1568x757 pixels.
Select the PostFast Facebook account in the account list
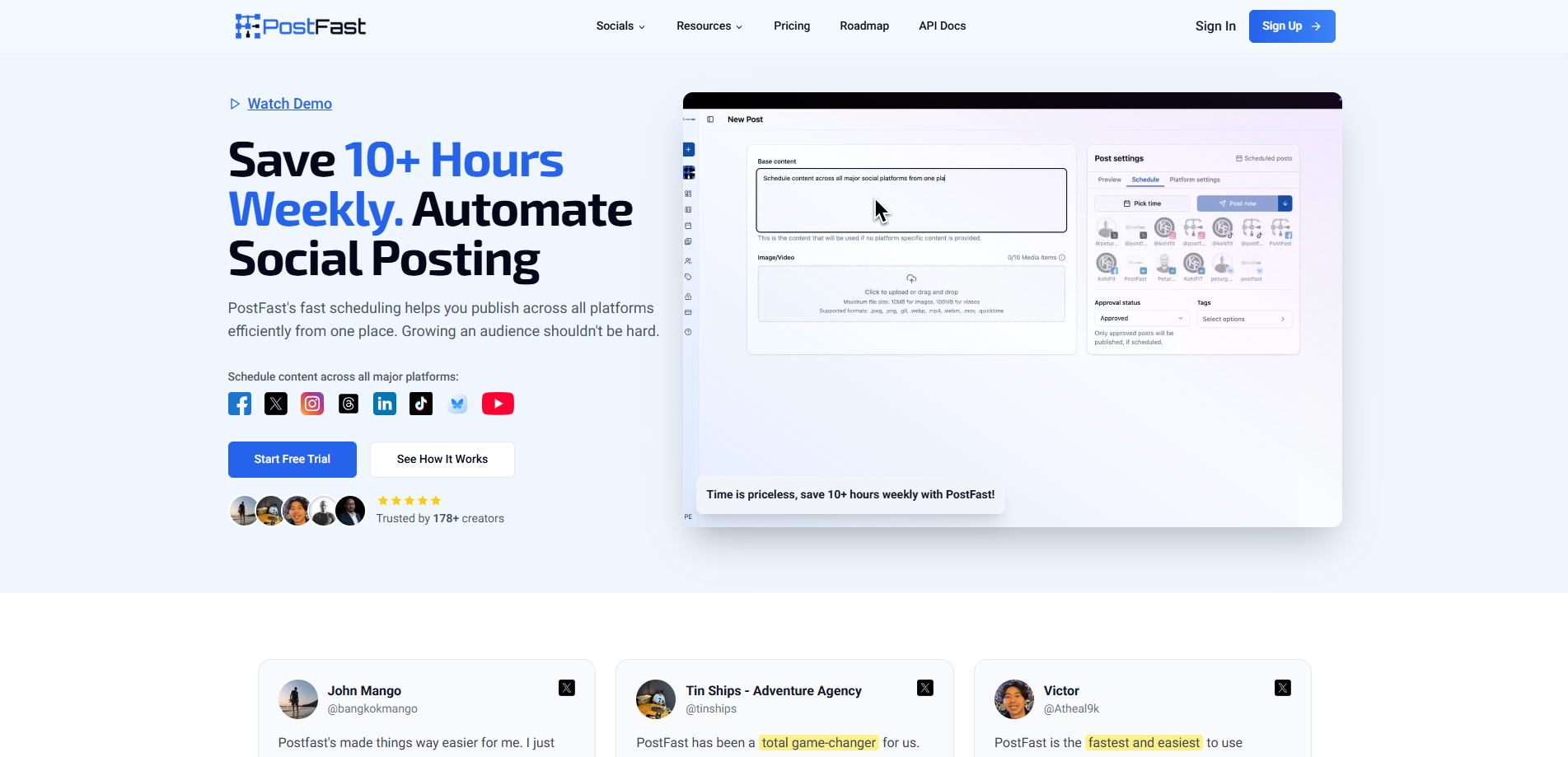[x=1280, y=228]
